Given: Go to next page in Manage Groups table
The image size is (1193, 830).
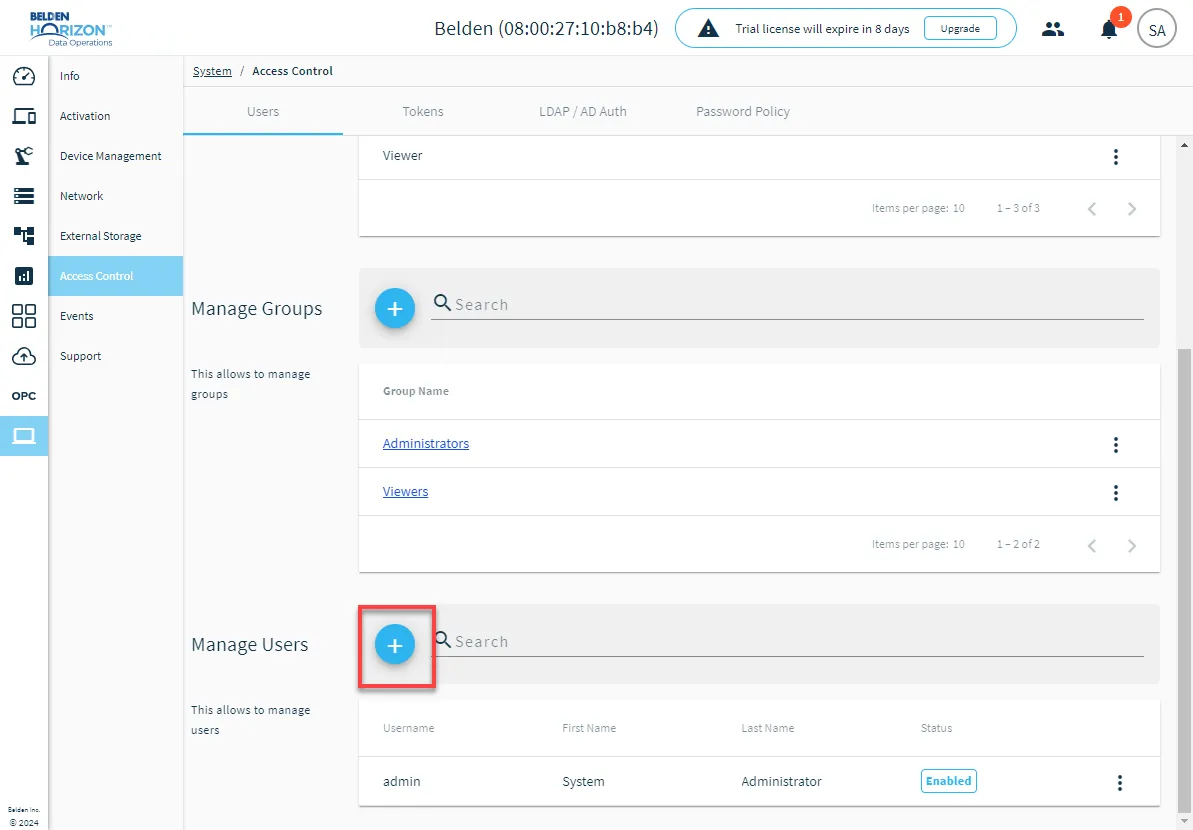Looking at the screenshot, I should pos(1132,545).
